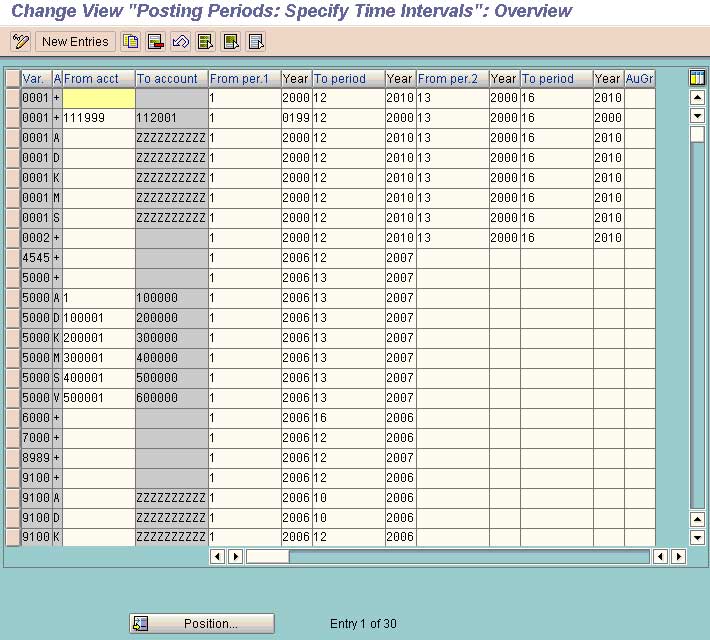Click the top down arrow of the vertical scrollbar

697,116
